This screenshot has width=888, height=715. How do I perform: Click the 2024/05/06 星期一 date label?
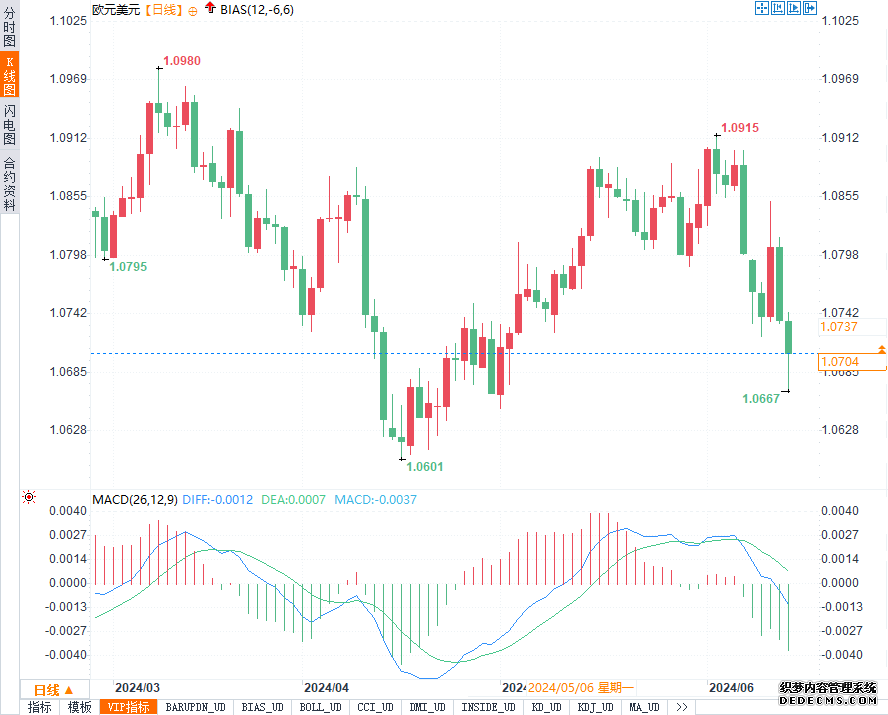click(x=581, y=688)
